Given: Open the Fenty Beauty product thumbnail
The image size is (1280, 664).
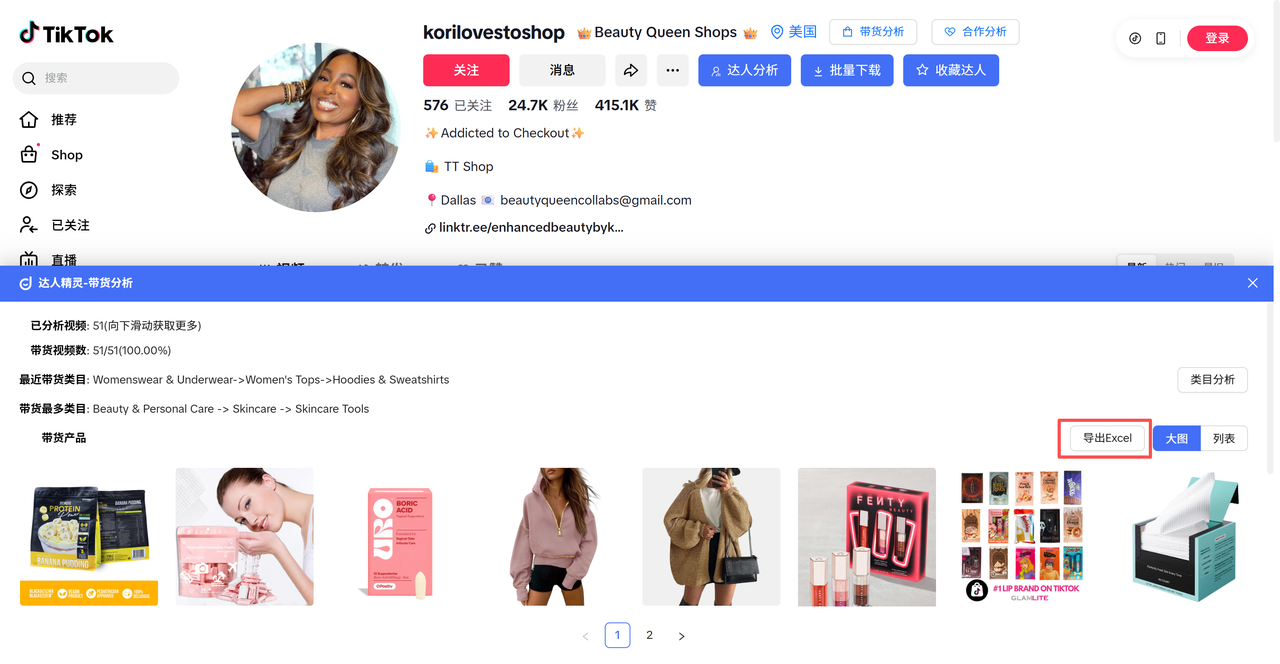Looking at the screenshot, I should coord(867,537).
